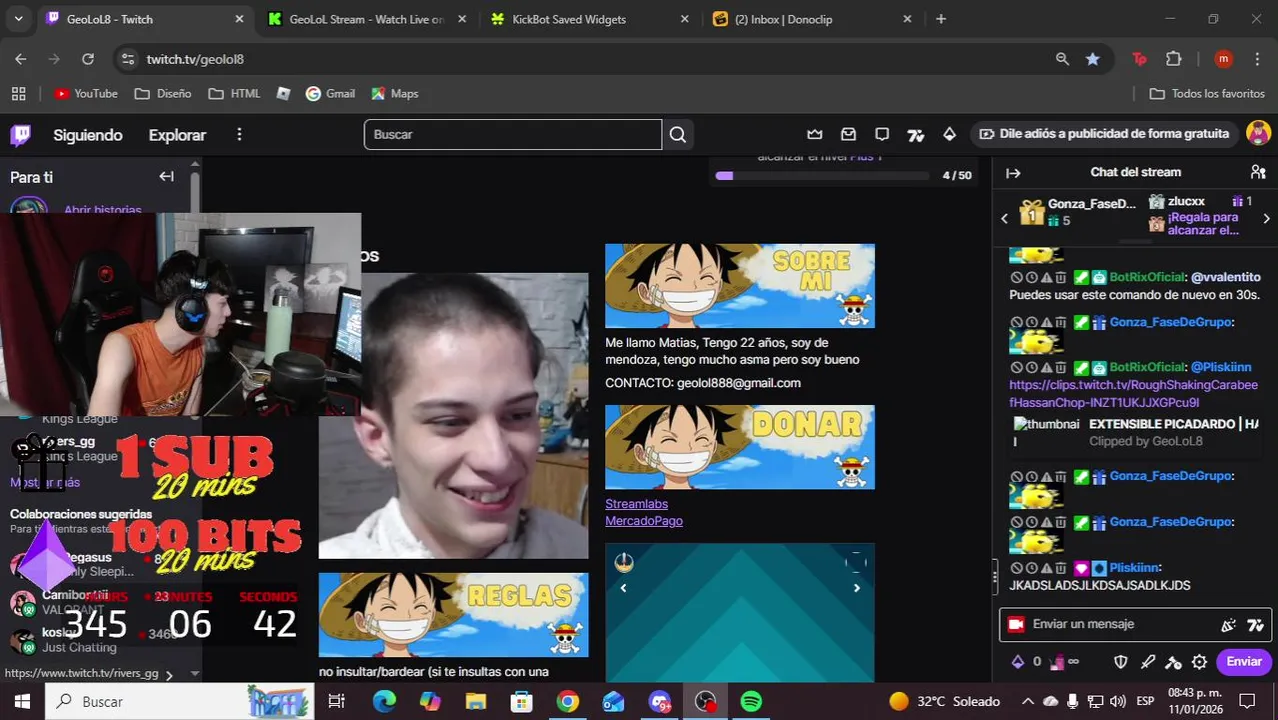Open the emote picker in chat input
The image size is (1278, 720).
1228,625
